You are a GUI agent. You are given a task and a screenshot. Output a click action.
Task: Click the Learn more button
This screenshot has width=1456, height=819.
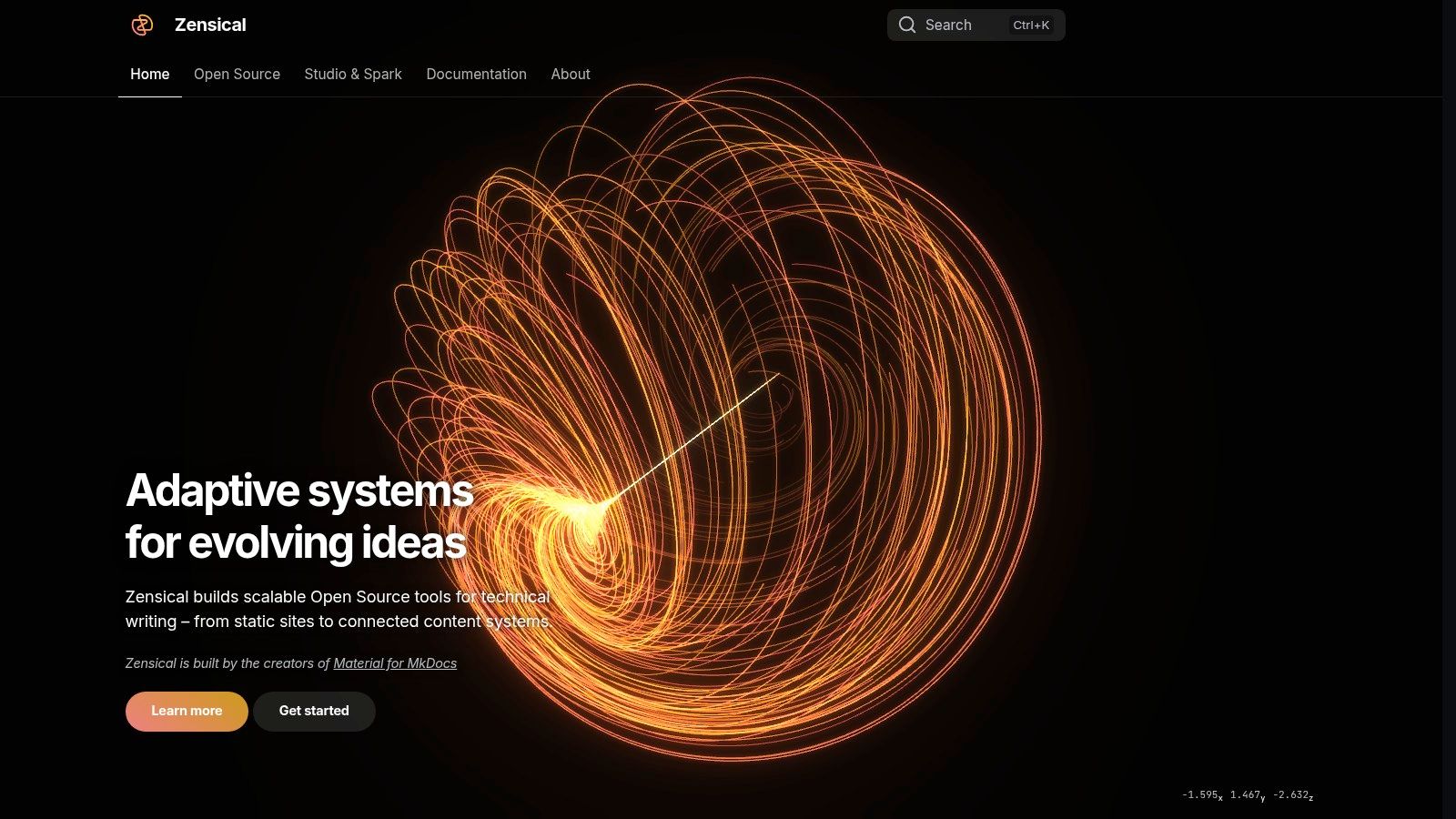click(187, 711)
